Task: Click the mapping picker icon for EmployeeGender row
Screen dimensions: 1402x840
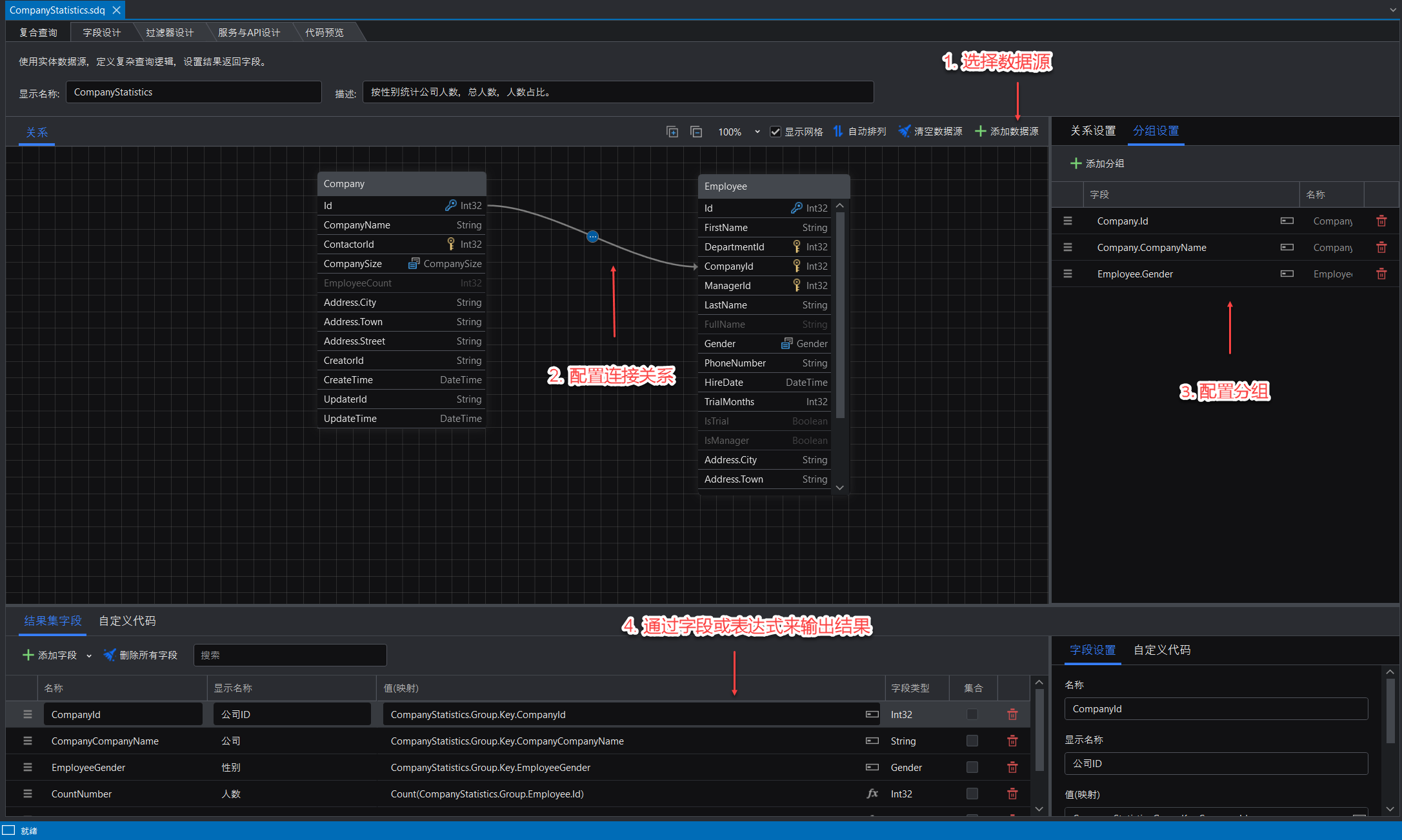Action: [872, 768]
